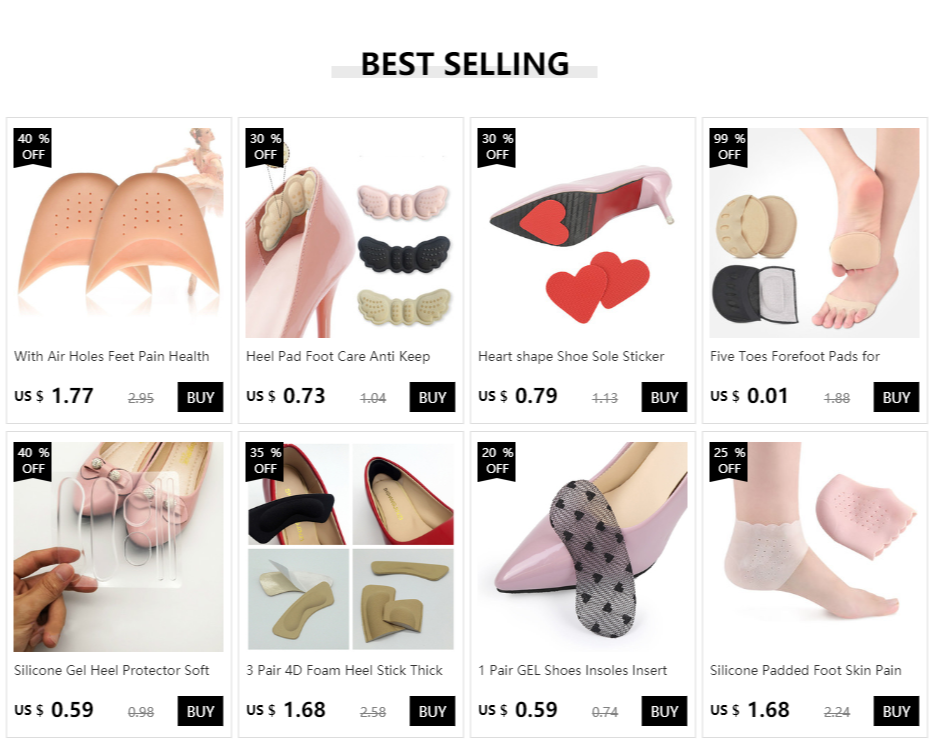The width and height of the screenshot is (932, 749).
Task: Open 'Heart shape Shoe Sole Sticker' title link
Action: coord(571,357)
